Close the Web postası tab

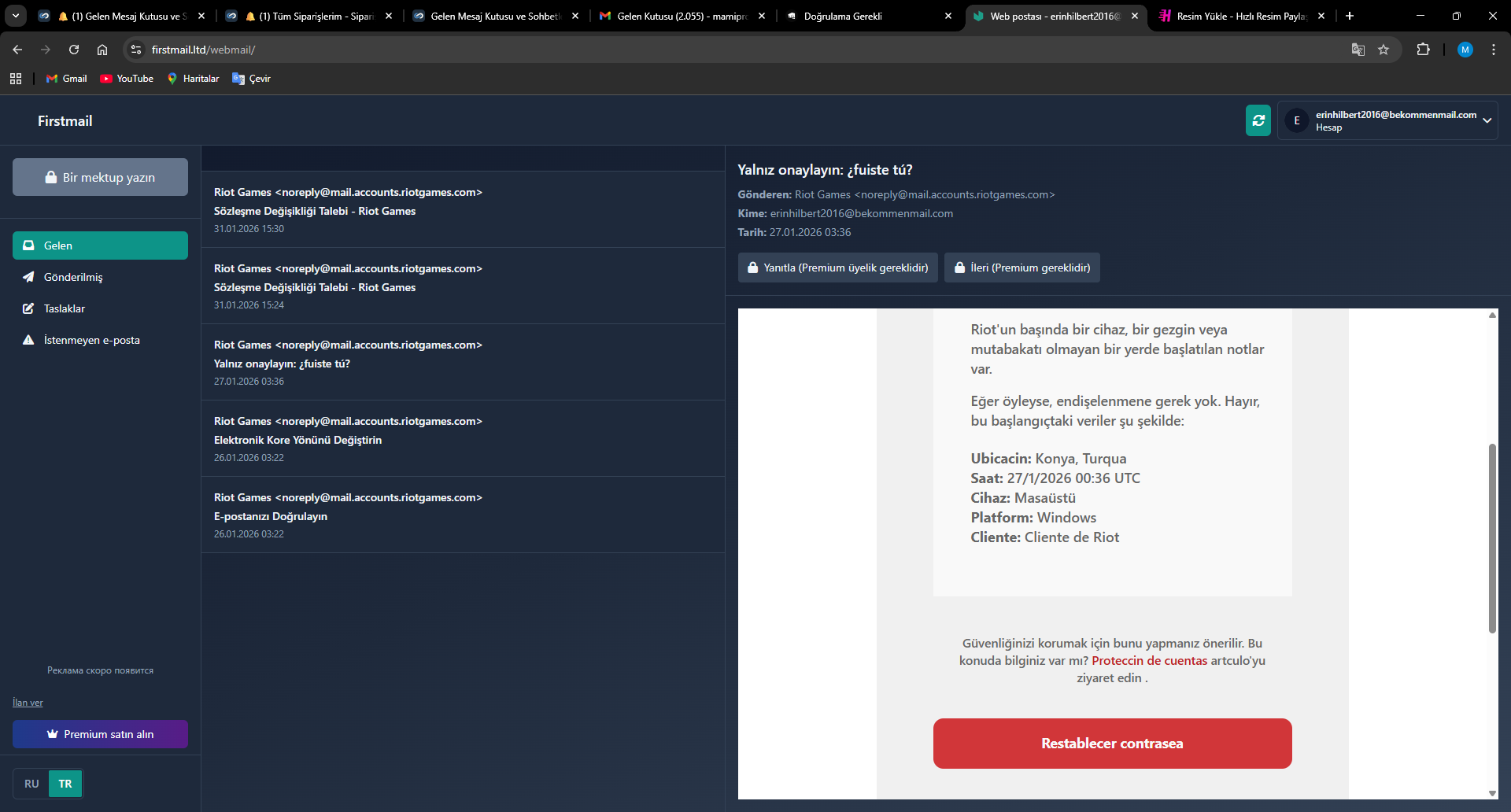coord(1134,16)
